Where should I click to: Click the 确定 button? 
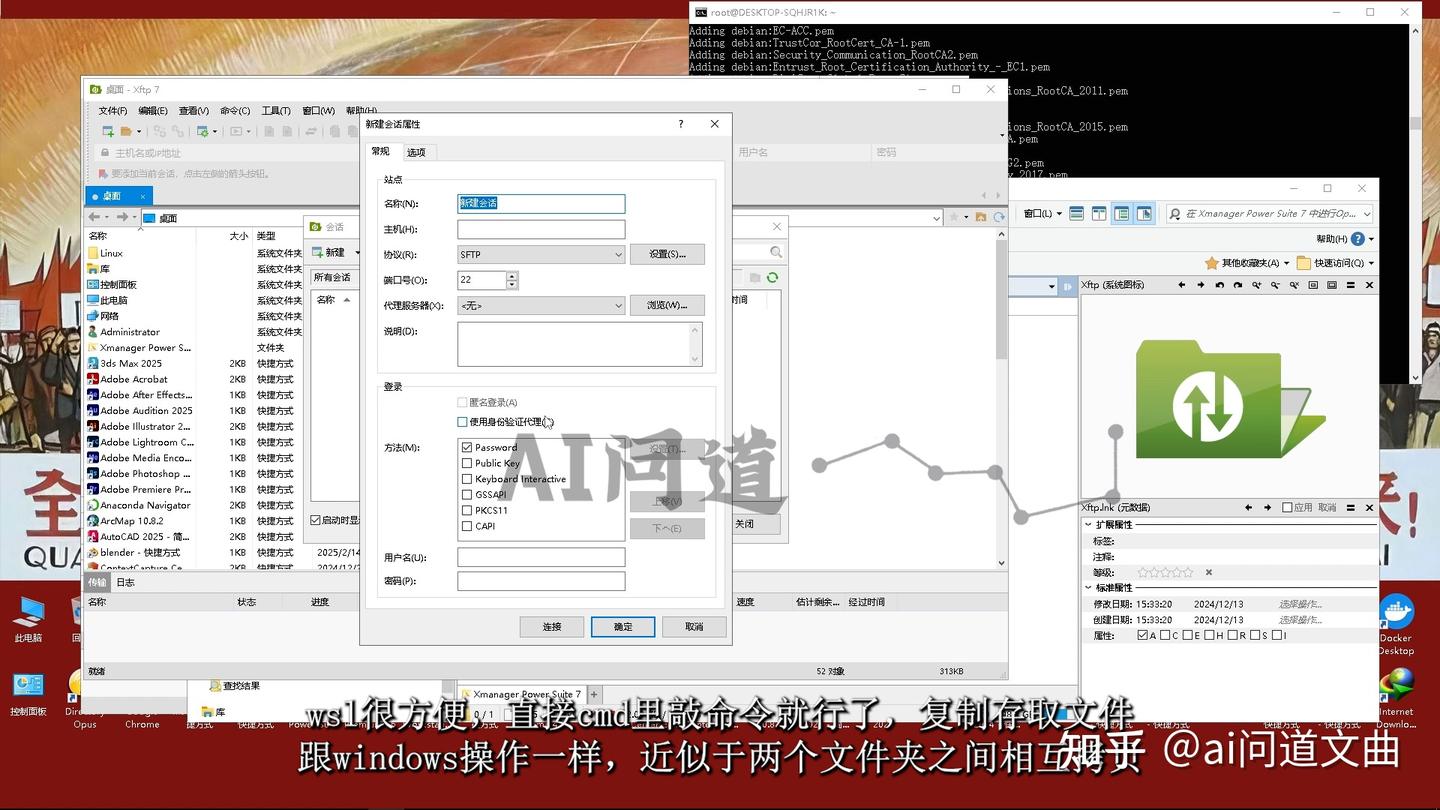[623, 627]
